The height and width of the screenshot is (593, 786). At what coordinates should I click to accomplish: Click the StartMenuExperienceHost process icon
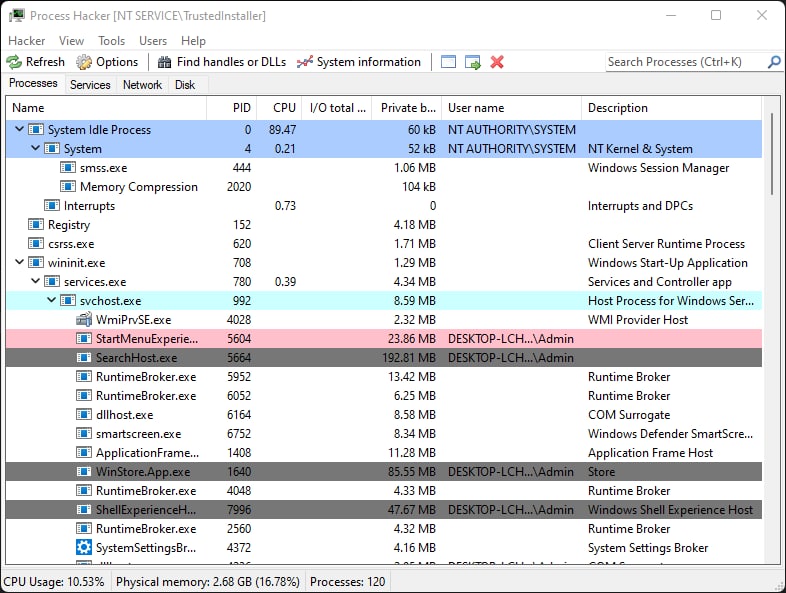pyautogui.click(x=84, y=338)
